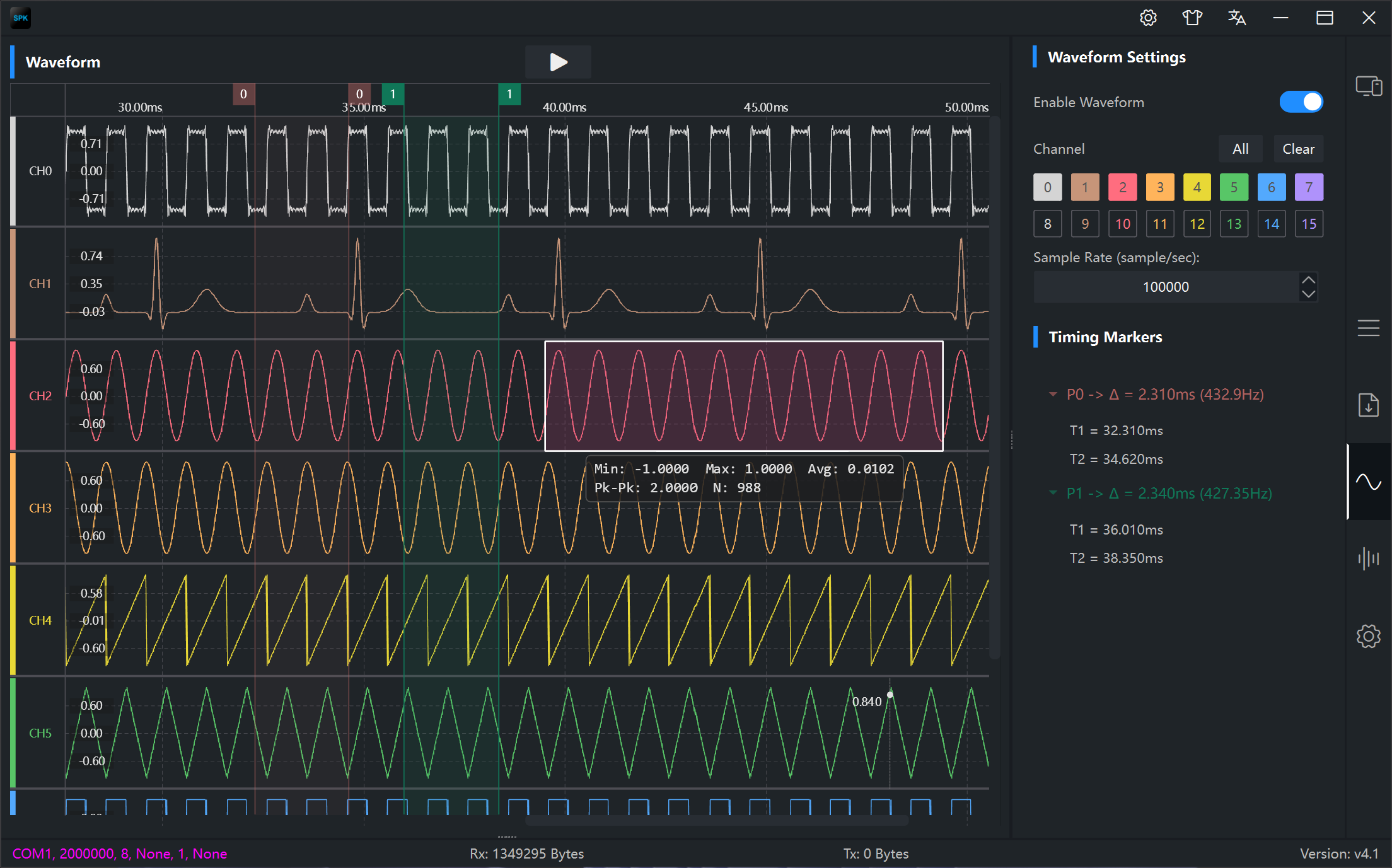1392x868 pixels.
Task: Toggle the Enable Waveform switch
Action: 1301,102
